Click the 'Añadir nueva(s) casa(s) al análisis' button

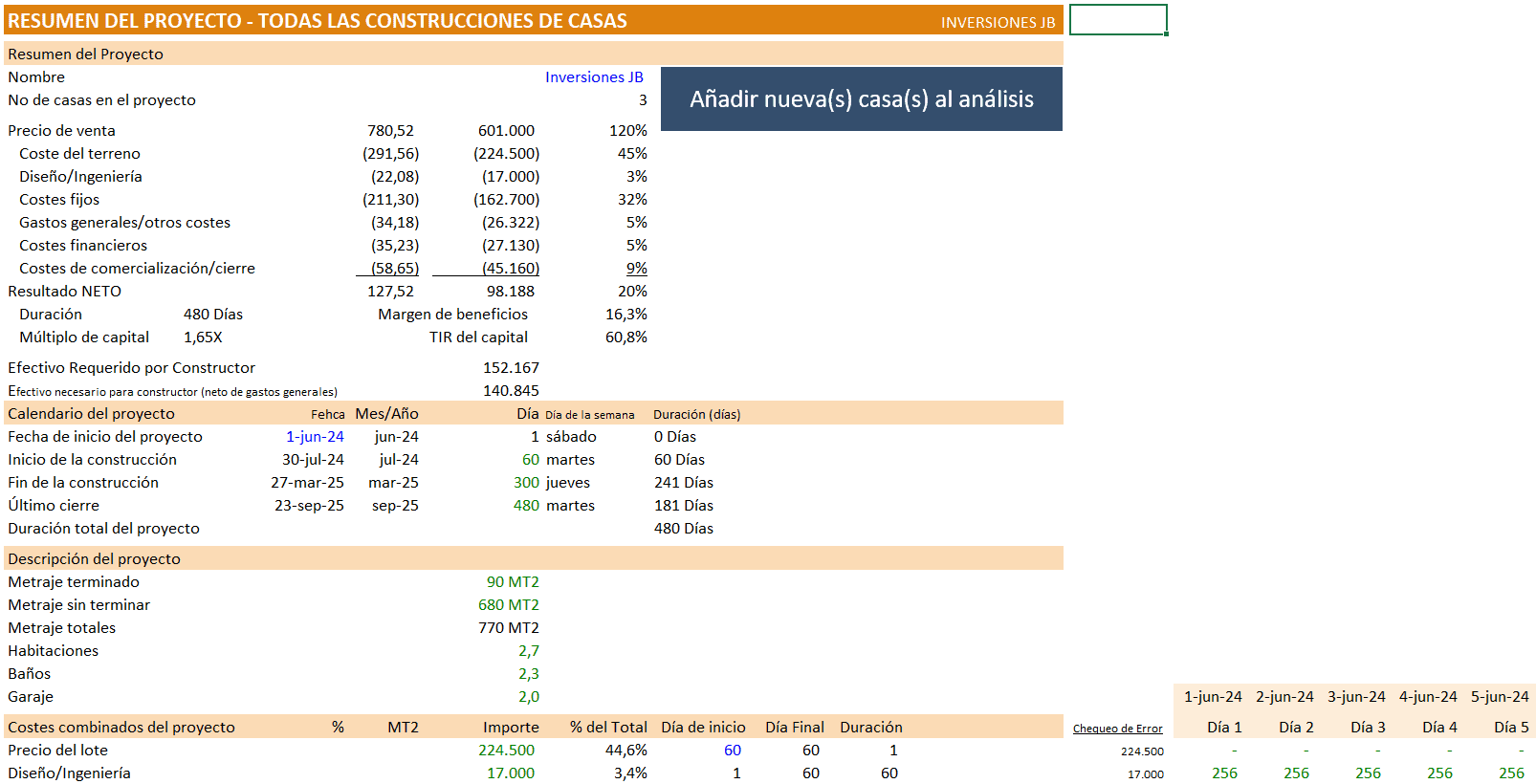pyautogui.click(x=861, y=99)
